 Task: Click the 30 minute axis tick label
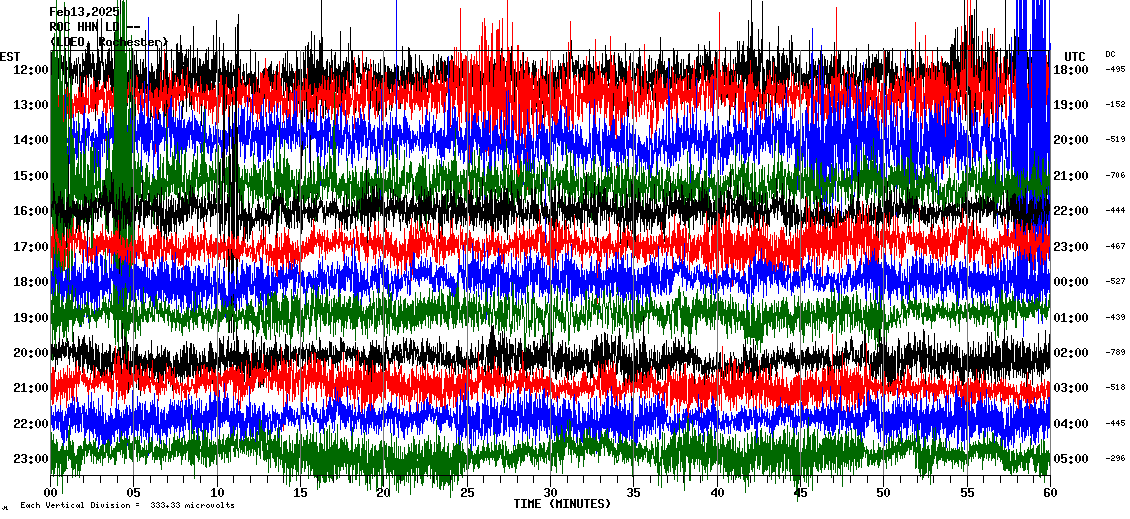pos(551,493)
